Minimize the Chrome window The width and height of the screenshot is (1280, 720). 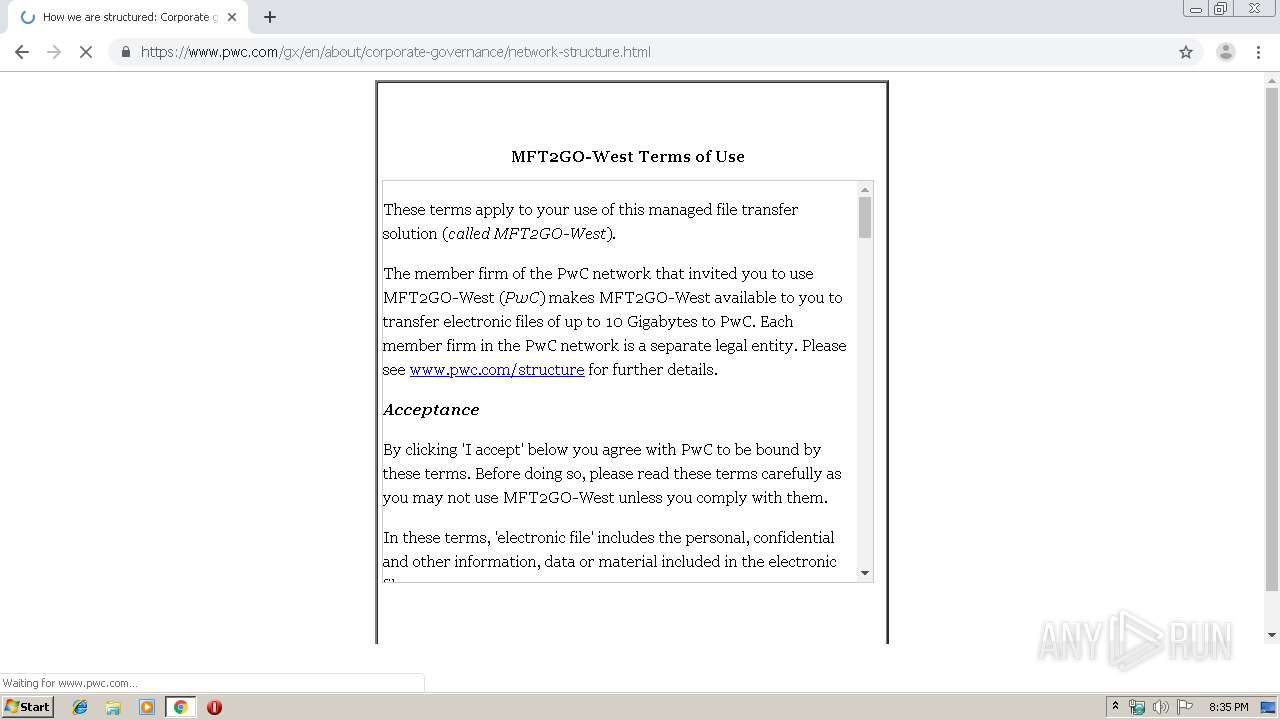1195,9
